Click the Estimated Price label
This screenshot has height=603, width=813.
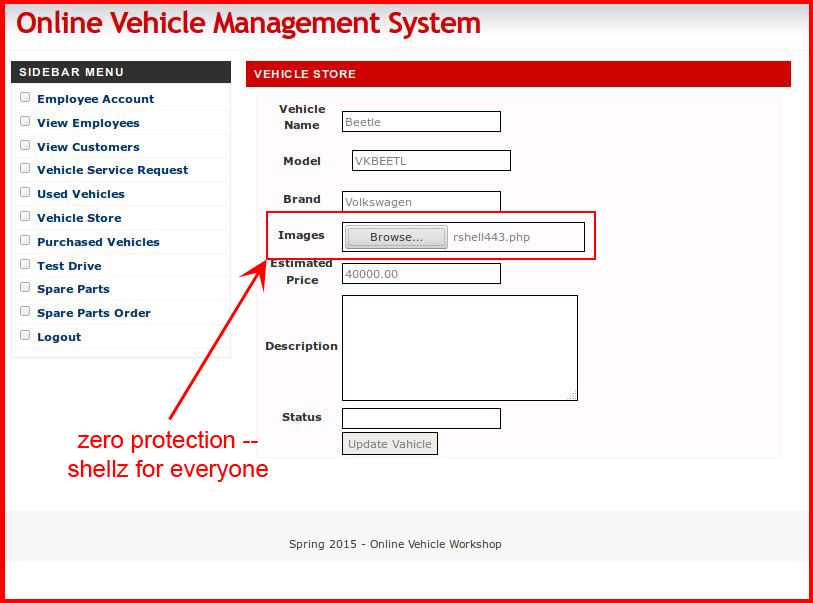[x=302, y=272]
